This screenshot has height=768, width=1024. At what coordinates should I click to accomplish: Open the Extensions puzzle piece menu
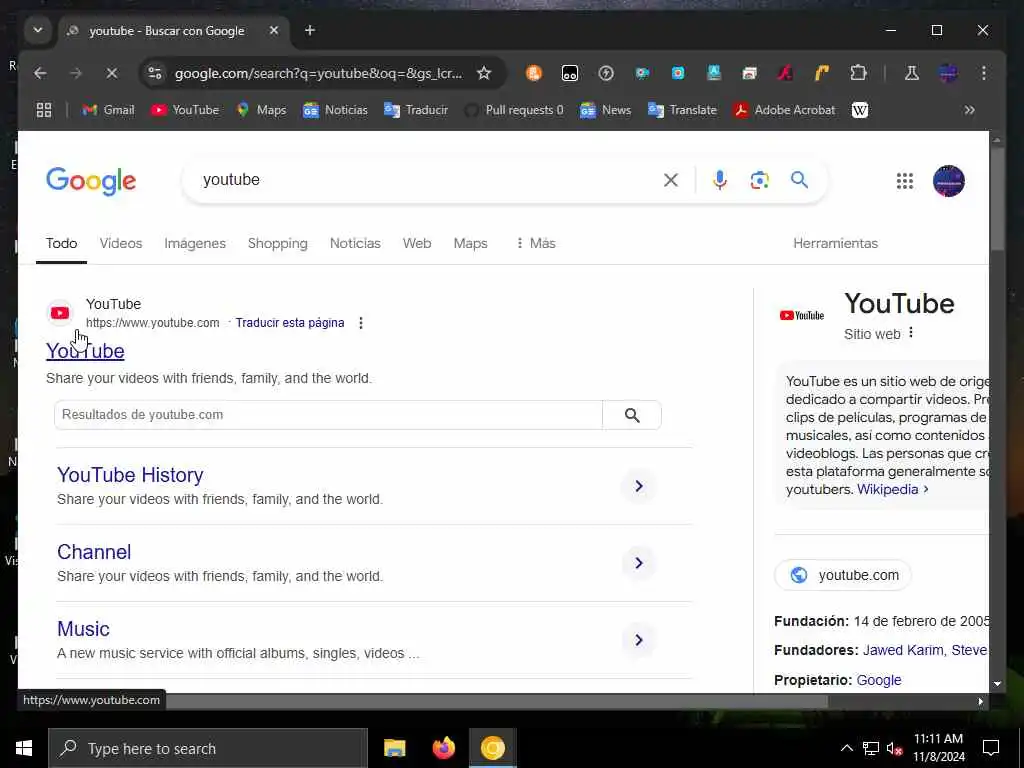click(858, 73)
